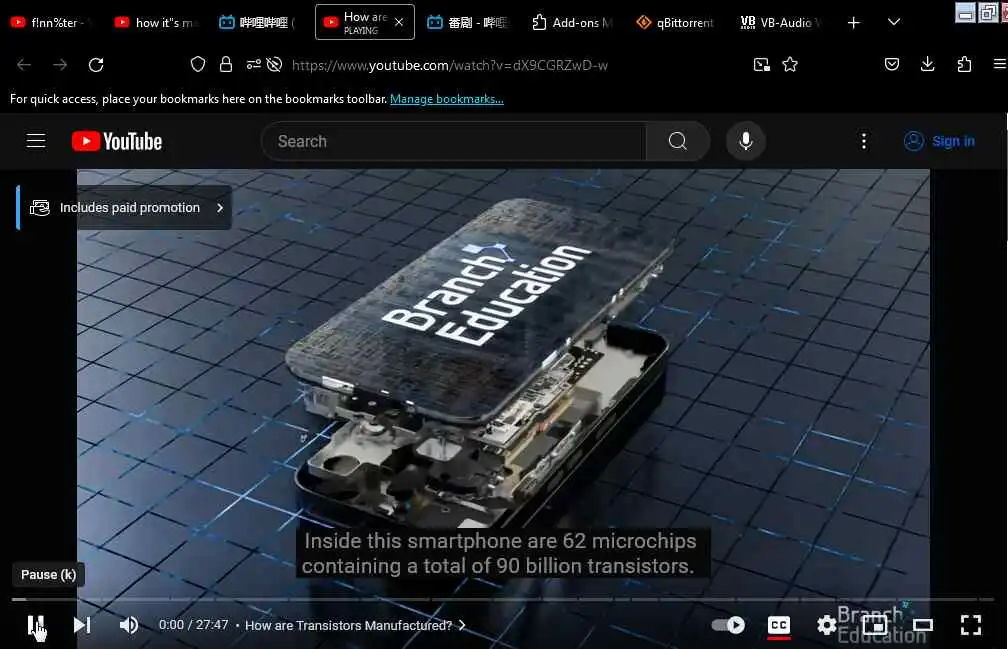Open the tracking protection shield
This screenshot has width=1008, height=649.
click(198, 64)
